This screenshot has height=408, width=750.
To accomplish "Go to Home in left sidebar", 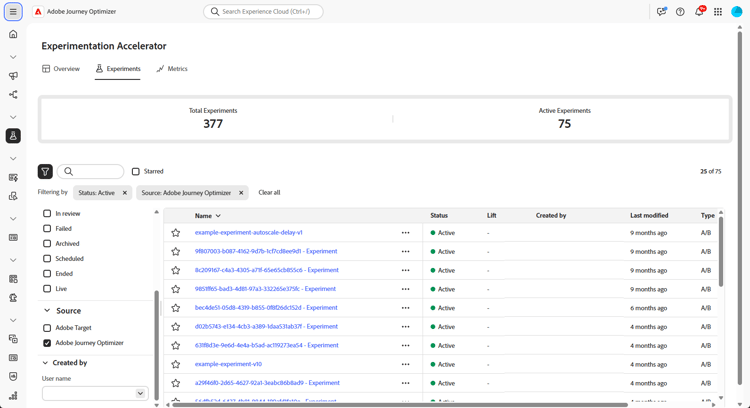I will coord(13,34).
